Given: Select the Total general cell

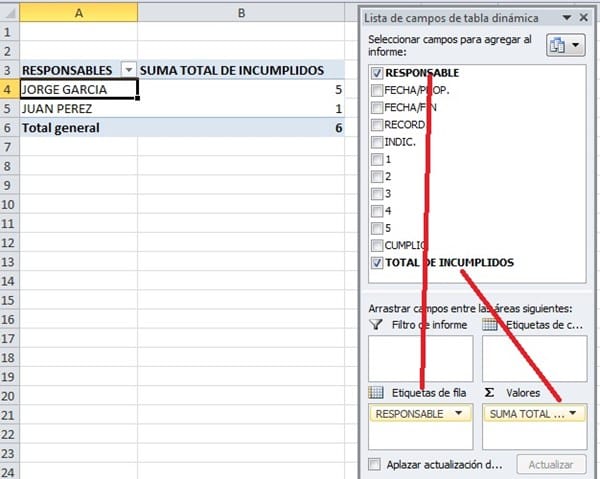Looking at the screenshot, I should pos(78,128).
